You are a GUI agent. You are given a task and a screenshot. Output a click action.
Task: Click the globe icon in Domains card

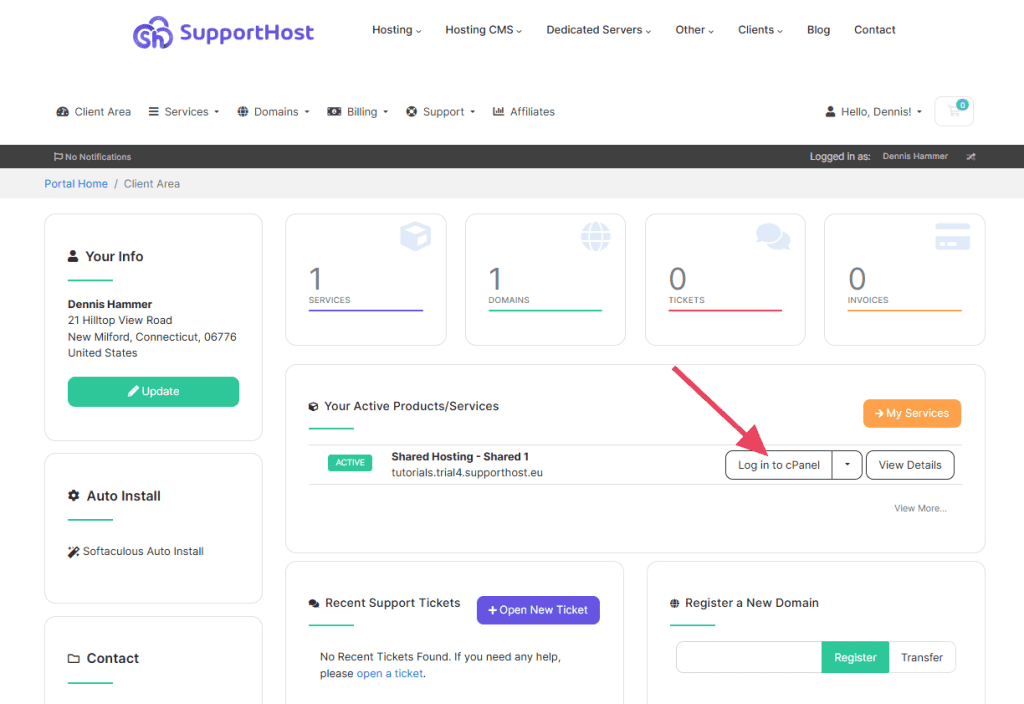coord(596,236)
